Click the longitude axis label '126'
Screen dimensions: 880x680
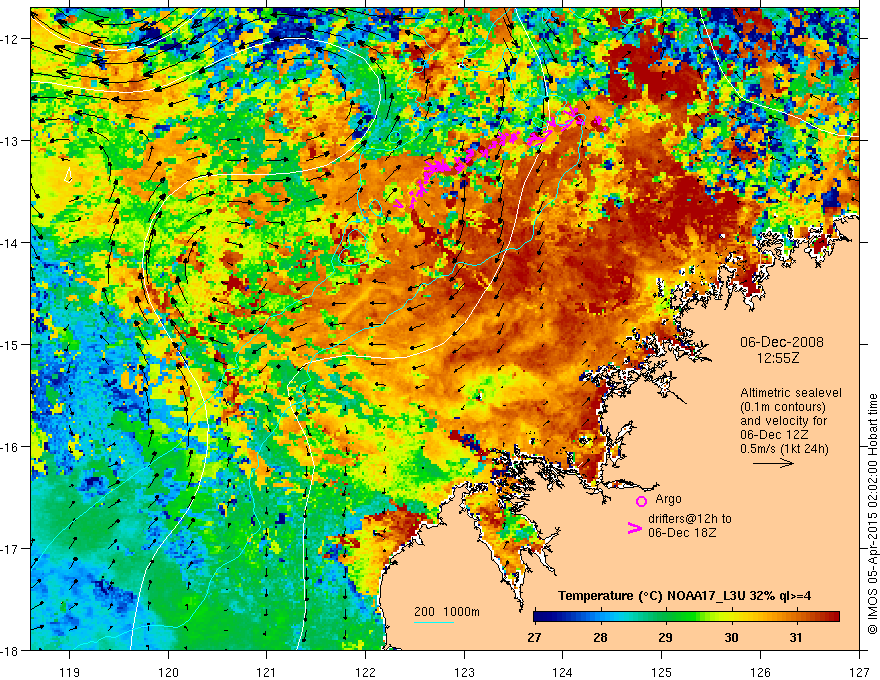point(760,672)
